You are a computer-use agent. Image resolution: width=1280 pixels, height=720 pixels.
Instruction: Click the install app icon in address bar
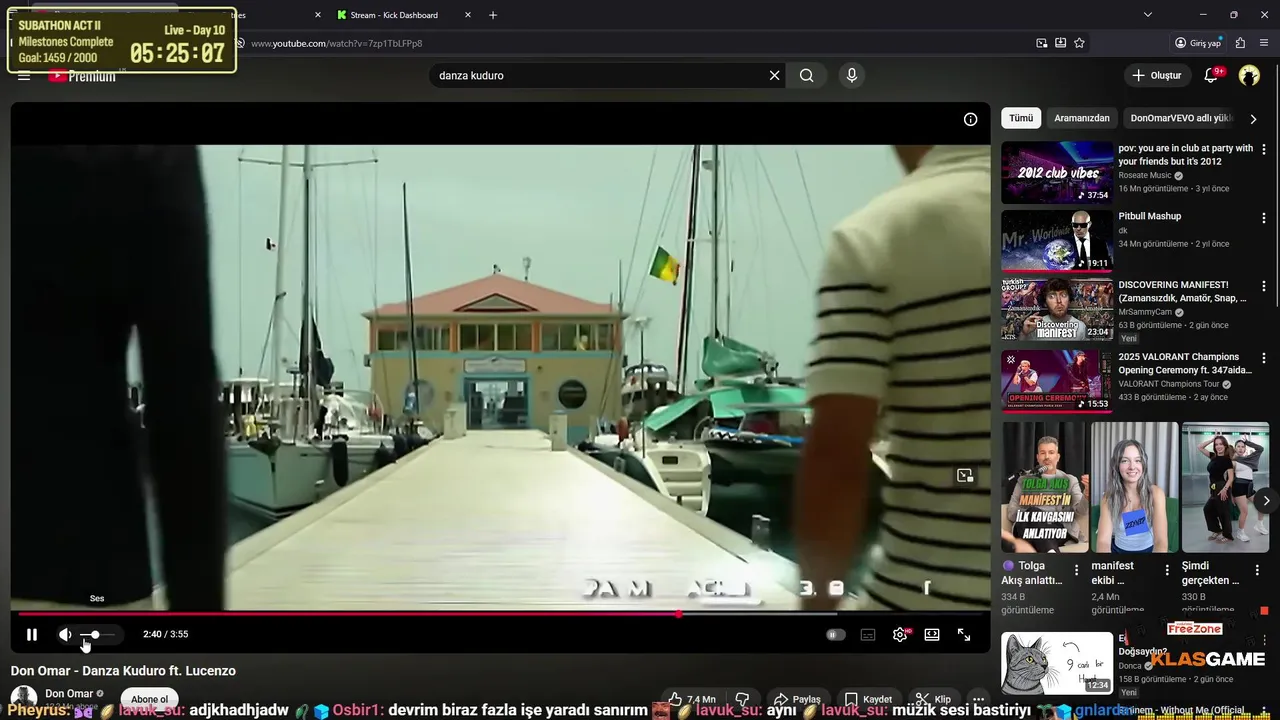tap(1061, 43)
